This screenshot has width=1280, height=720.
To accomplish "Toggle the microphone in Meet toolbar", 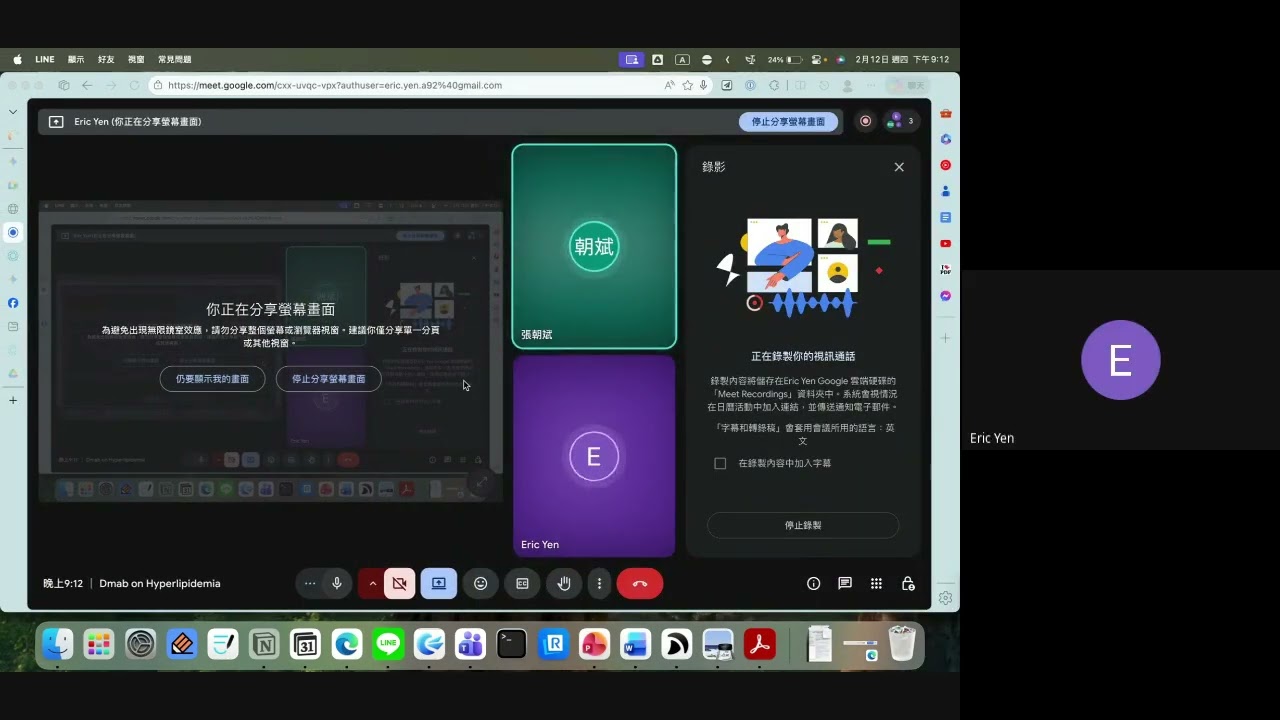I will coord(337,583).
